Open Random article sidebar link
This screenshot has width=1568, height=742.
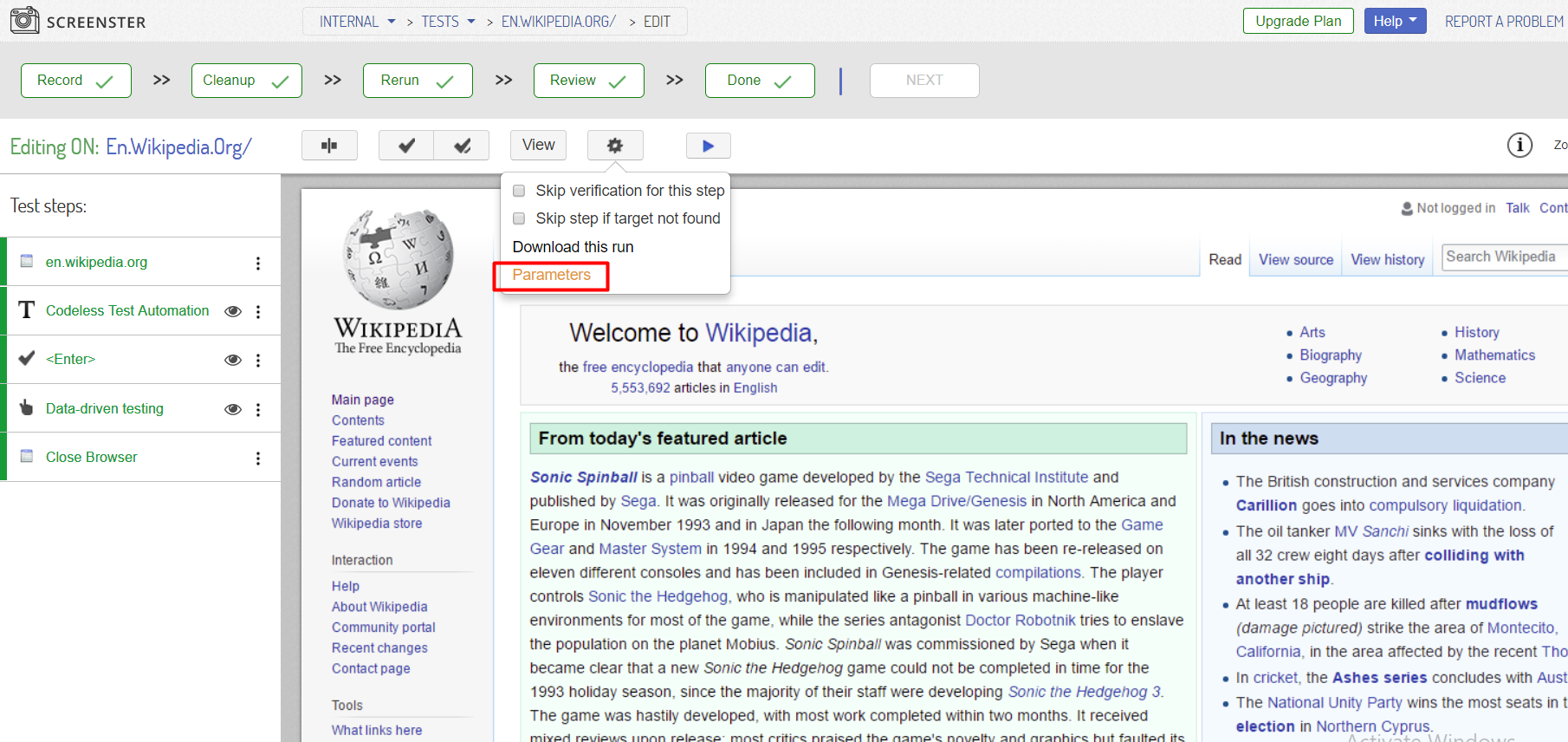point(376,482)
